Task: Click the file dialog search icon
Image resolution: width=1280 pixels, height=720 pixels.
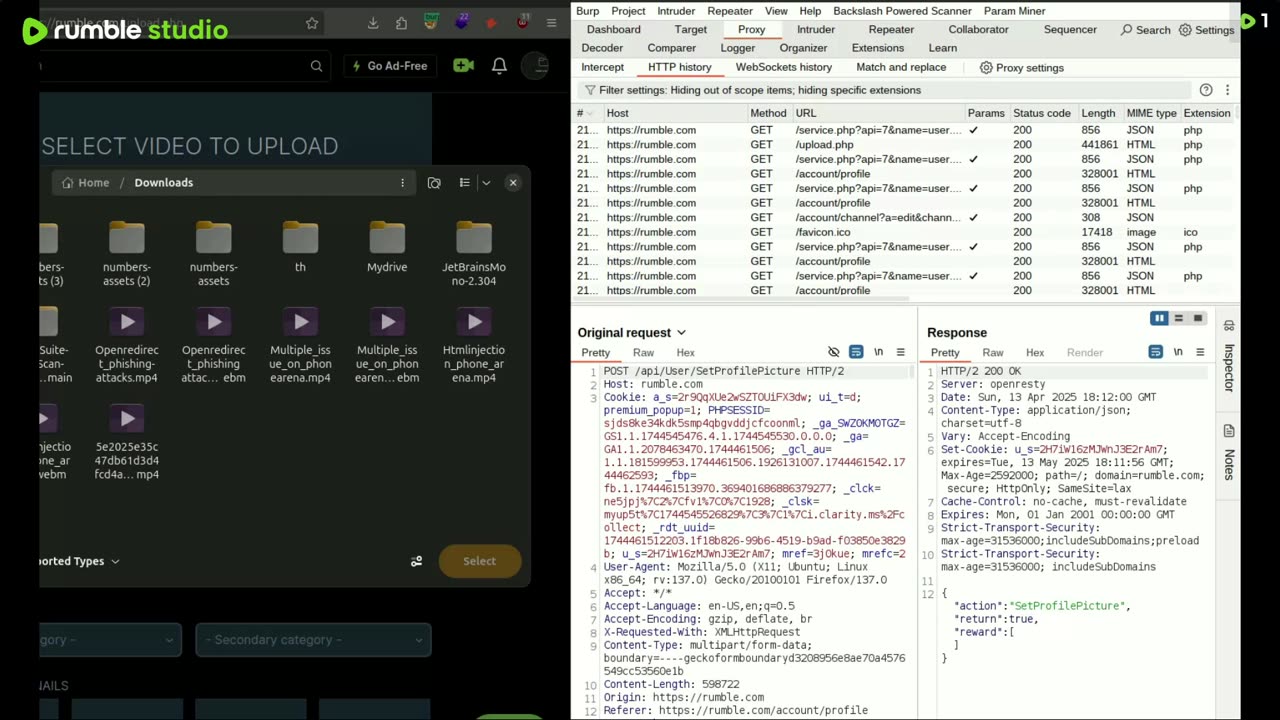Action: (434, 183)
